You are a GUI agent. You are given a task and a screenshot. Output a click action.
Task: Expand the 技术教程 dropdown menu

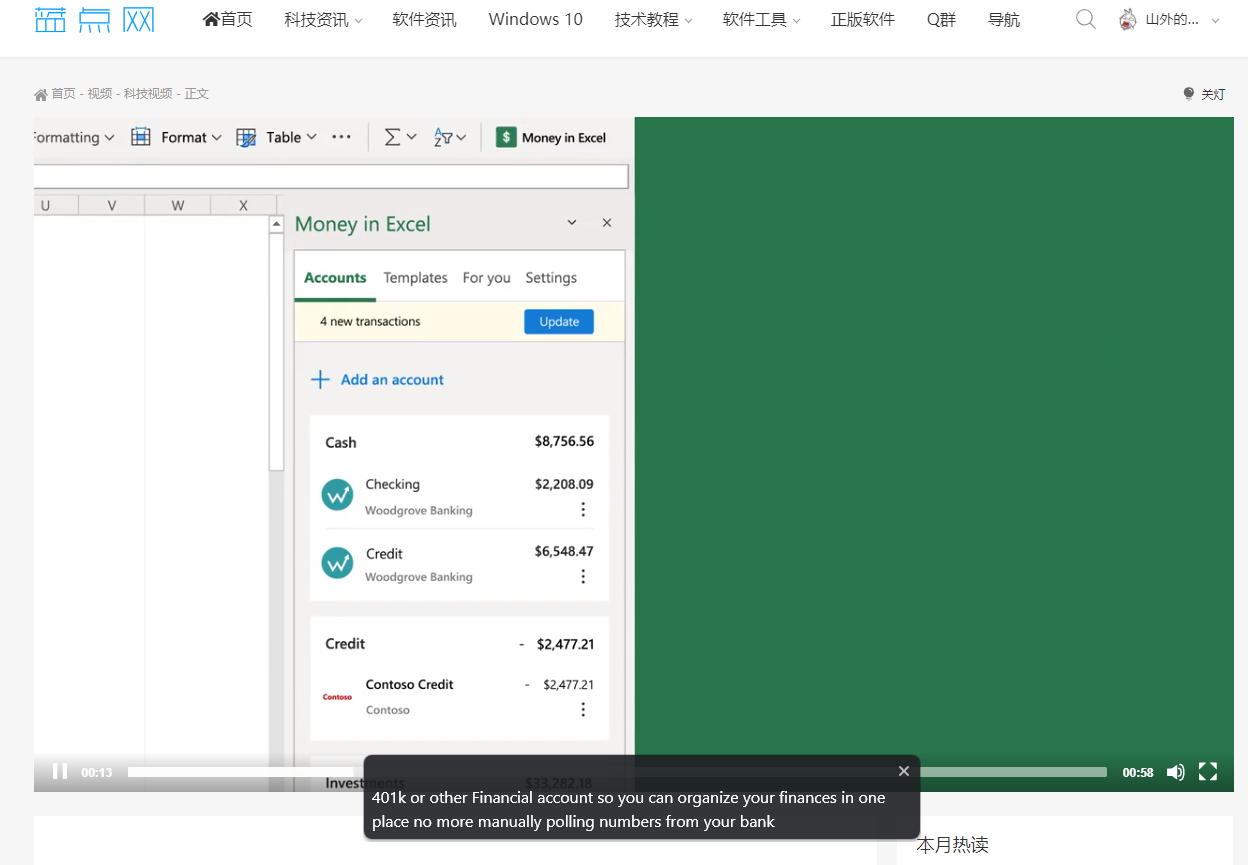[653, 20]
